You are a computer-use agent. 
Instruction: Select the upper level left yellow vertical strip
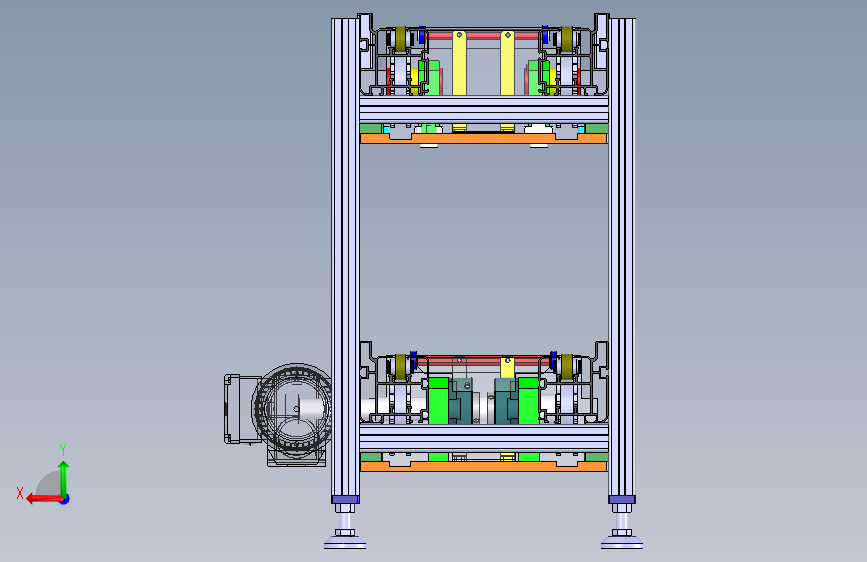(459, 64)
